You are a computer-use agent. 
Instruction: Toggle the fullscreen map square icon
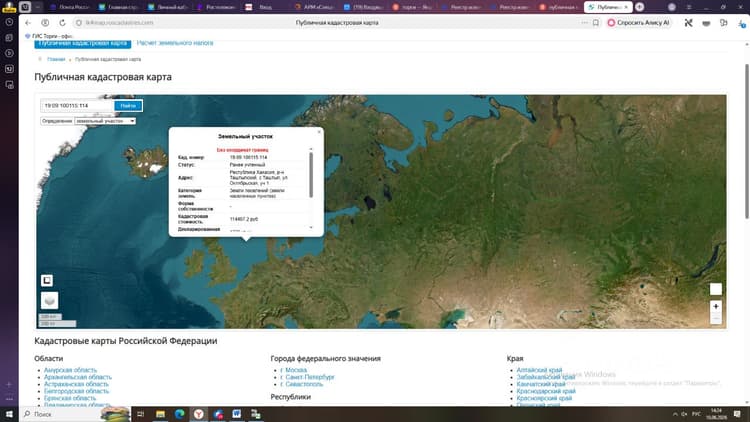47,280
